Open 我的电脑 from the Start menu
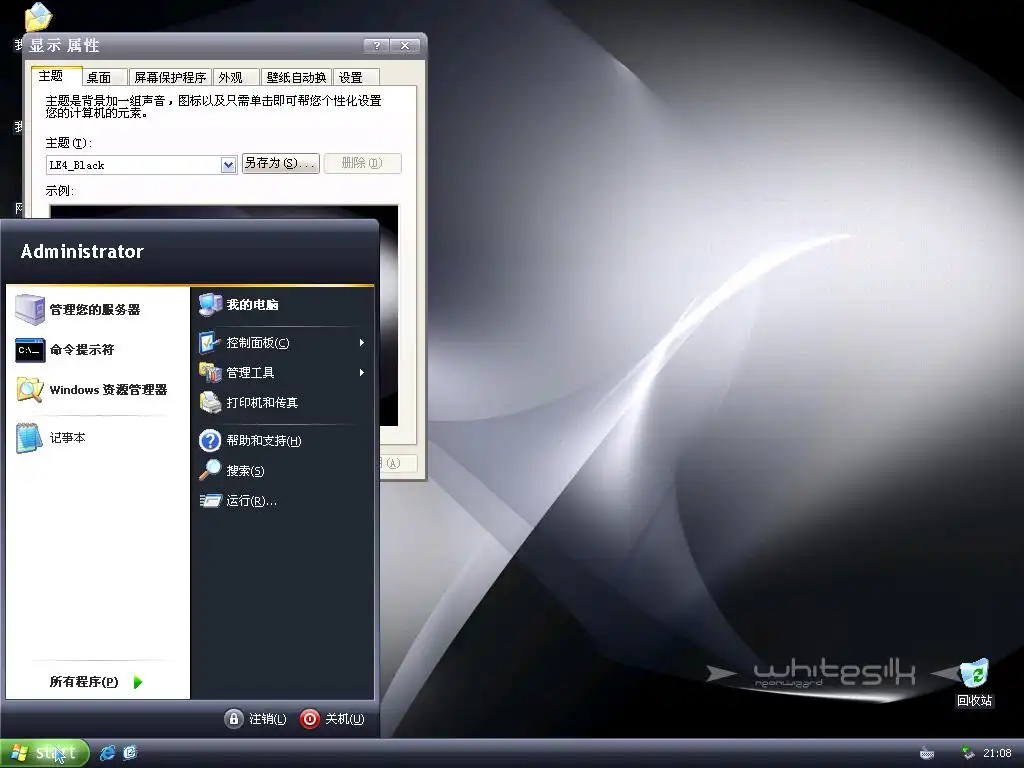The height and width of the screenshot is (768, 1024). (282, 304)
